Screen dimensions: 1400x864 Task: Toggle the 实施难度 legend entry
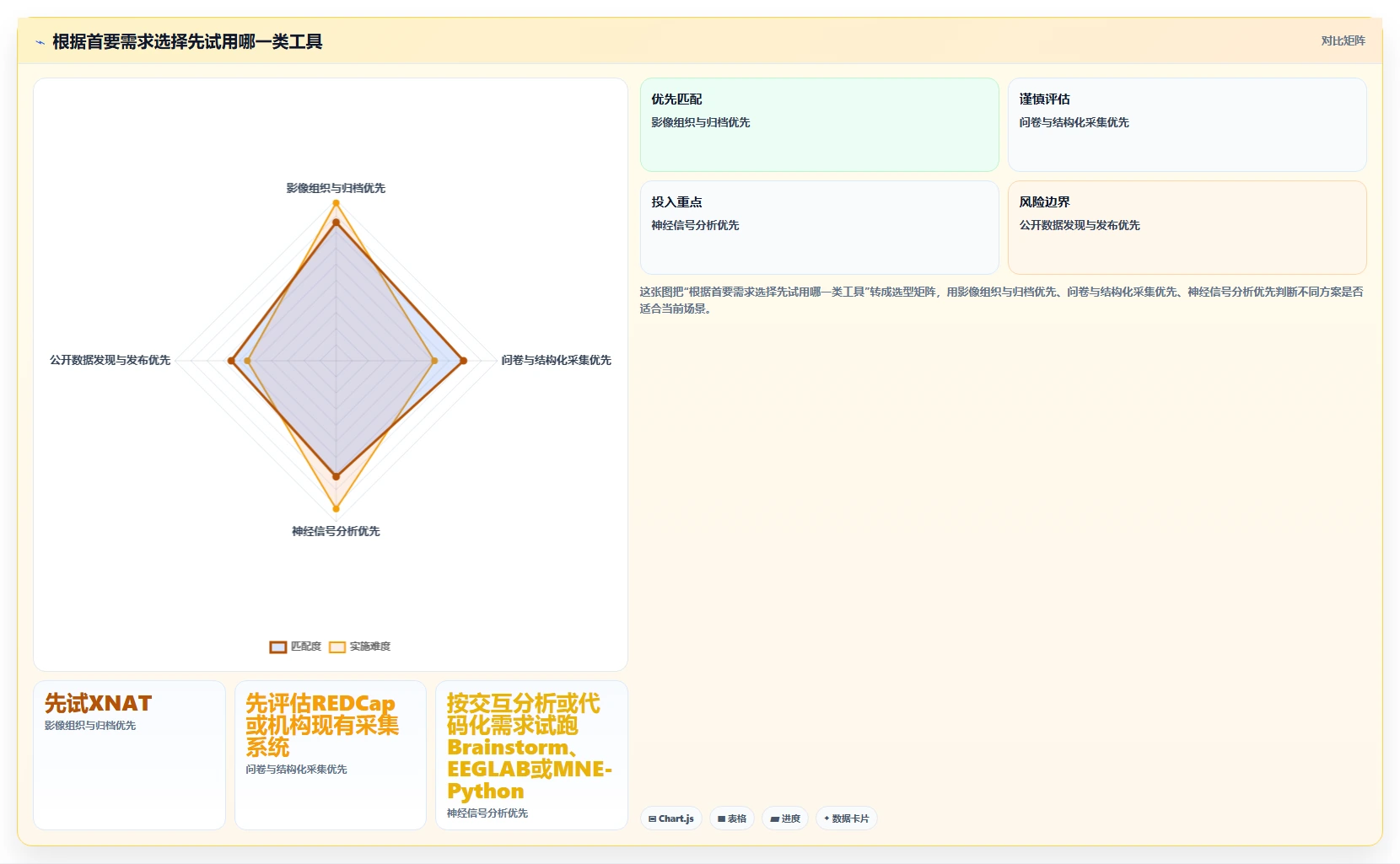click(360, 647)
